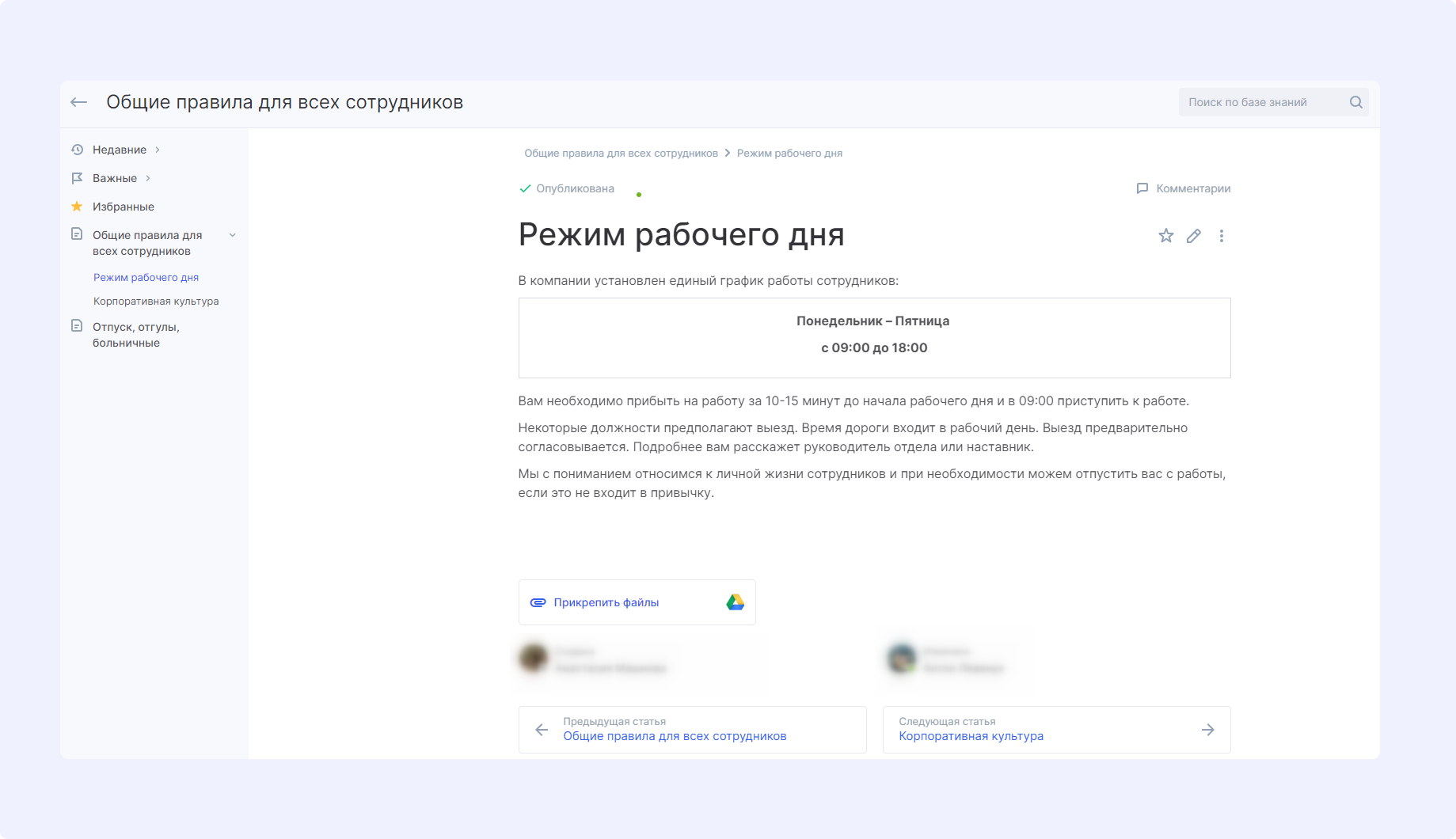Select Общие правила для всех сотрудников in sidebar
The width and height of the screenshot is (1456, 839).
point(147,243)
